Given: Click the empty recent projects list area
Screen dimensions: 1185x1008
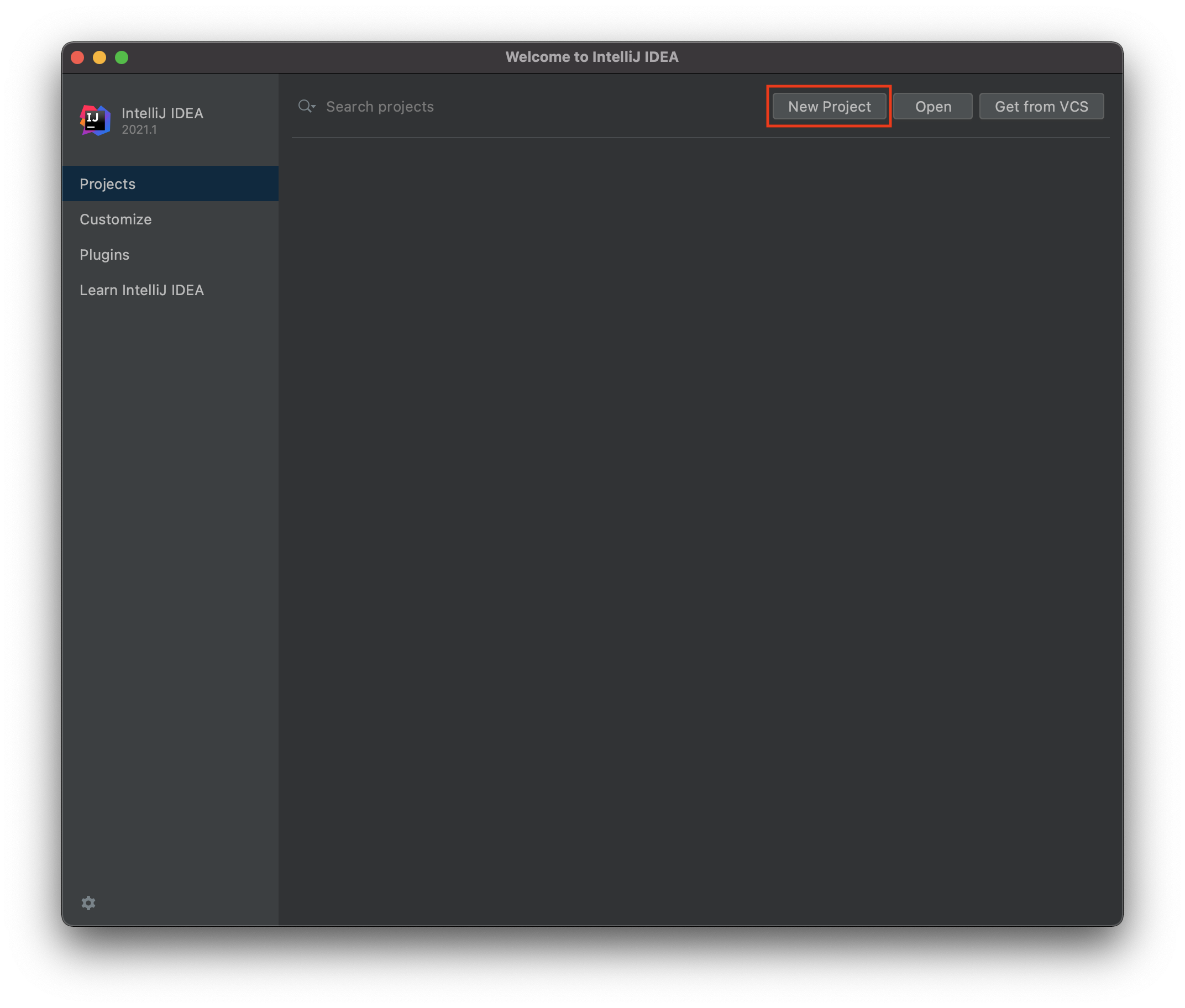Looking at the screenshot, I should (x=700, y=514).
